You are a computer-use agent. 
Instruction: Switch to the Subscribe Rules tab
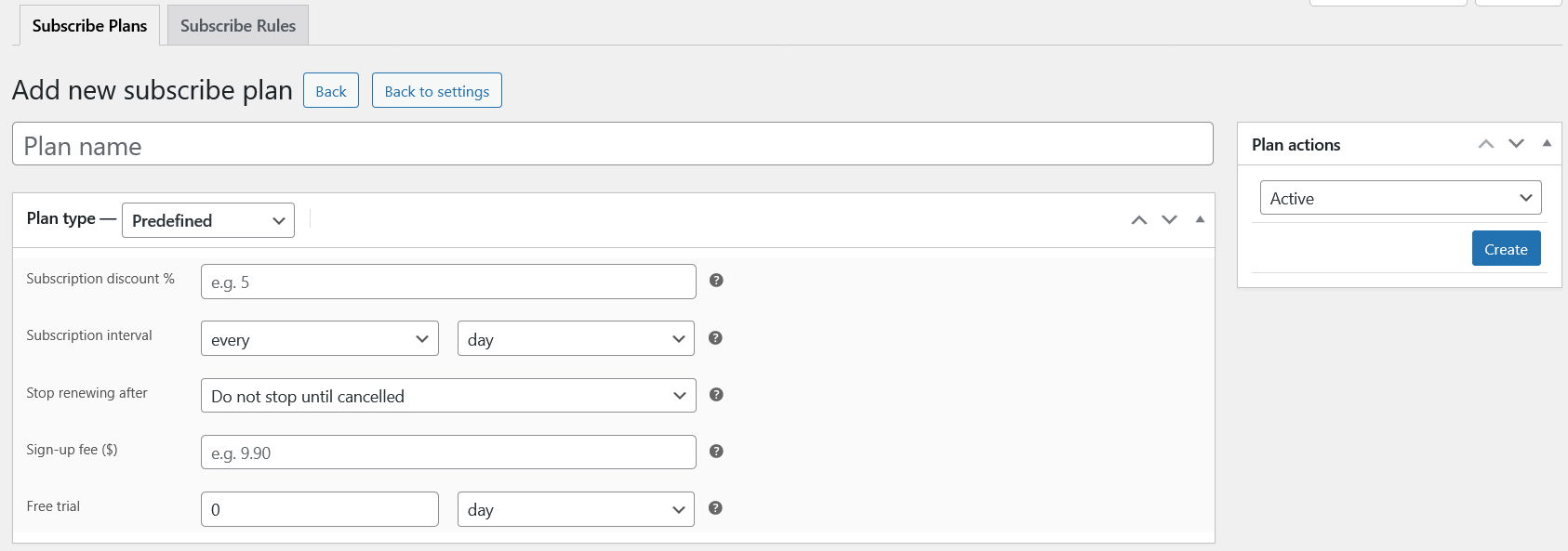coord(238,26)
